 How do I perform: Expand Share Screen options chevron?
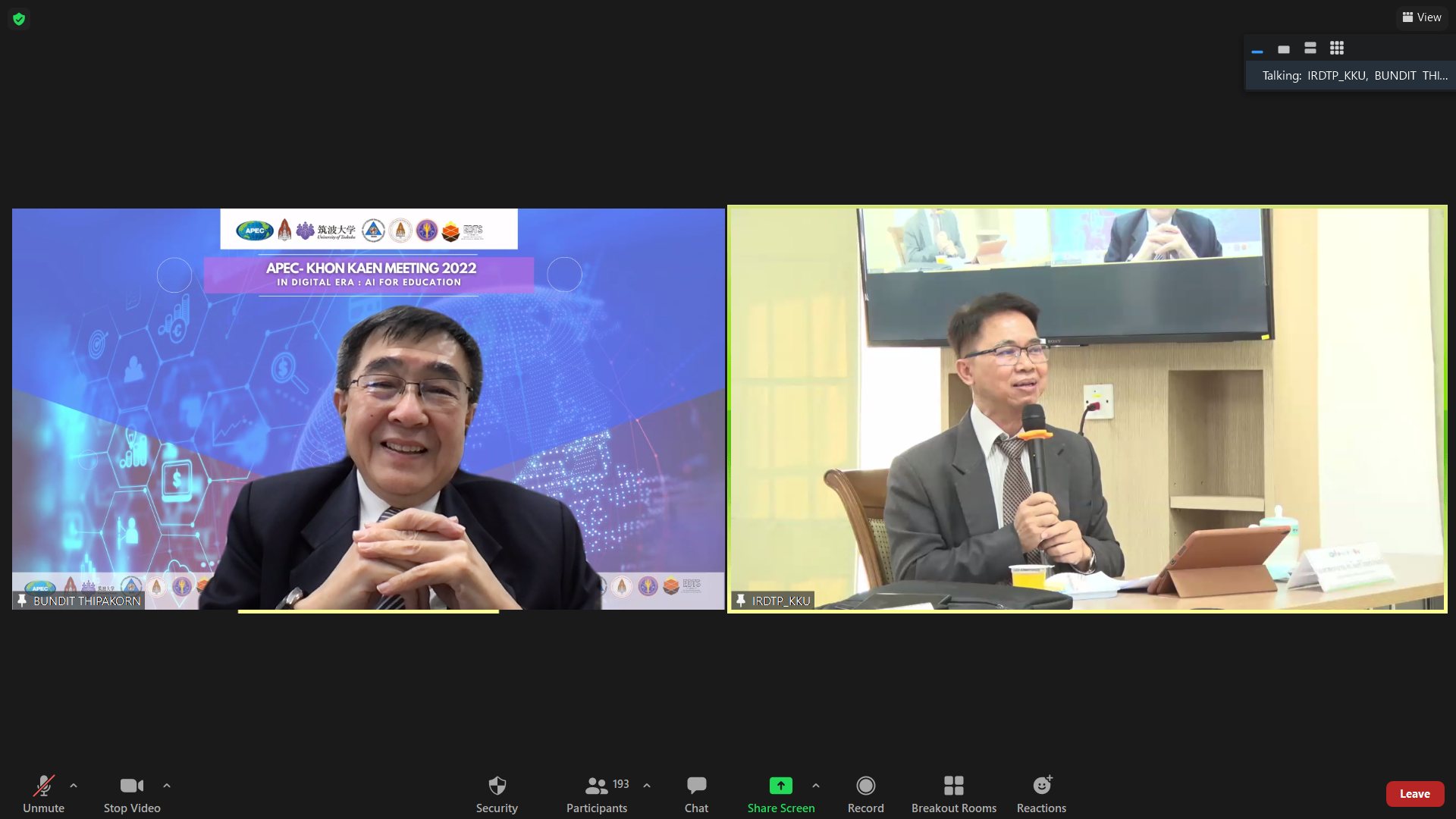click(816, 786)
